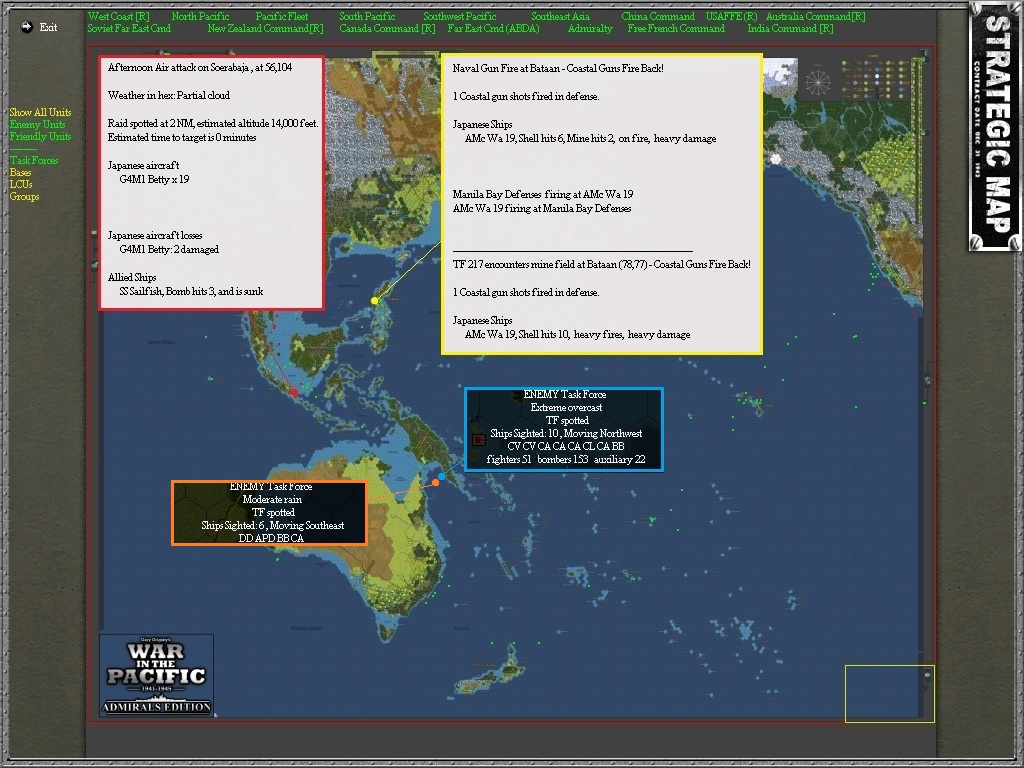Toggle Bases display
Image resolution: width=1024 pixels, height=768 pixels.
coord(20,172)
